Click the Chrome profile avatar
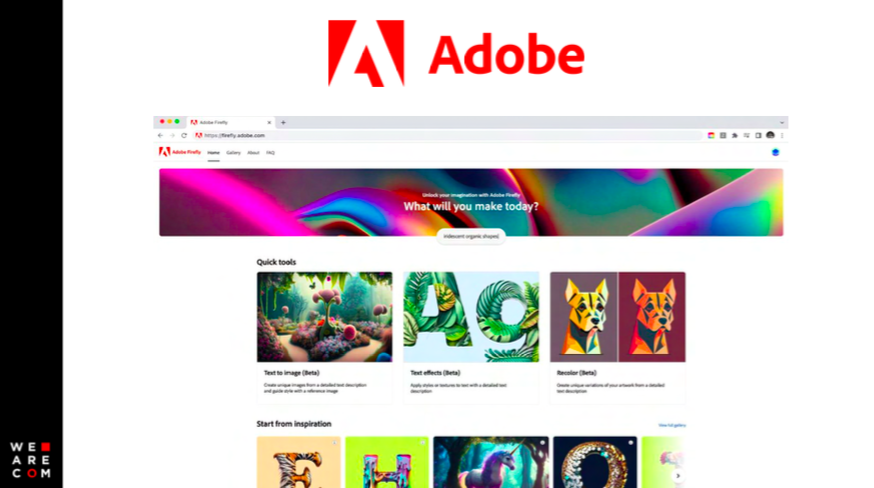 770,135
